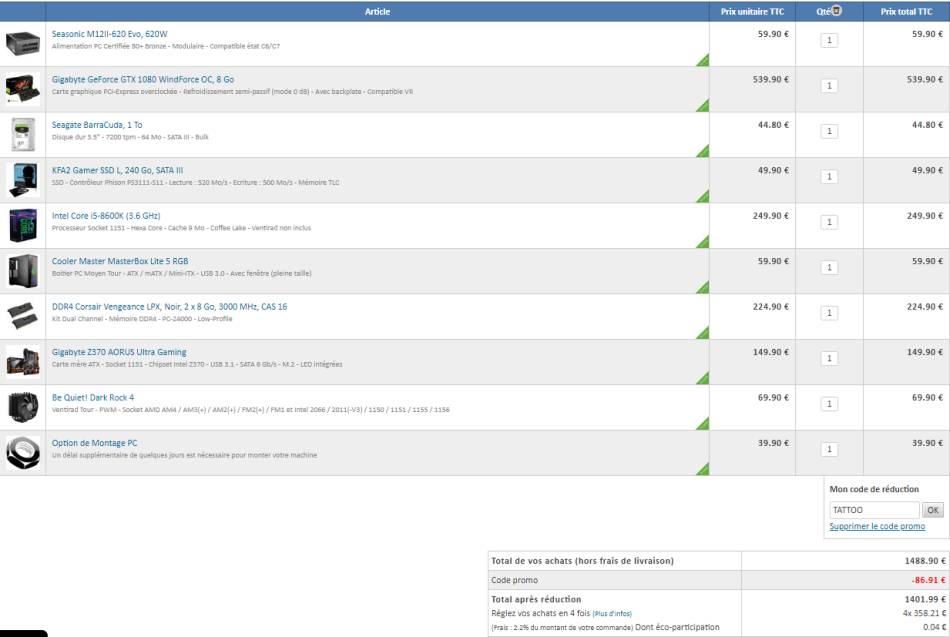Screen dimensions: 950x637
Task: Open the Gigabyte Z370 AORUS Ultra Gaming link
Action: pos(119,352)
